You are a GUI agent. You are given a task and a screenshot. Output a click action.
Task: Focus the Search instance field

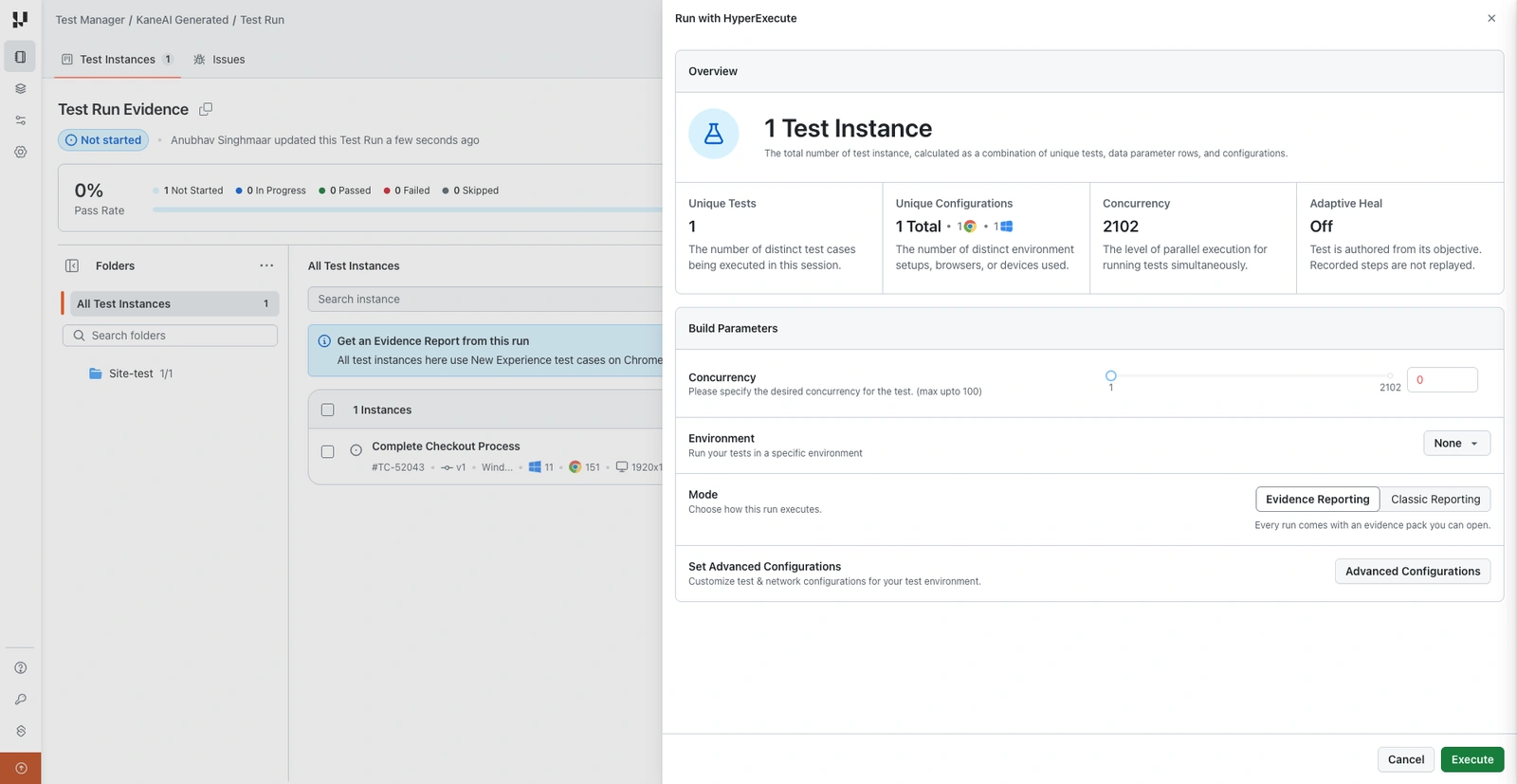pos(485,299)
